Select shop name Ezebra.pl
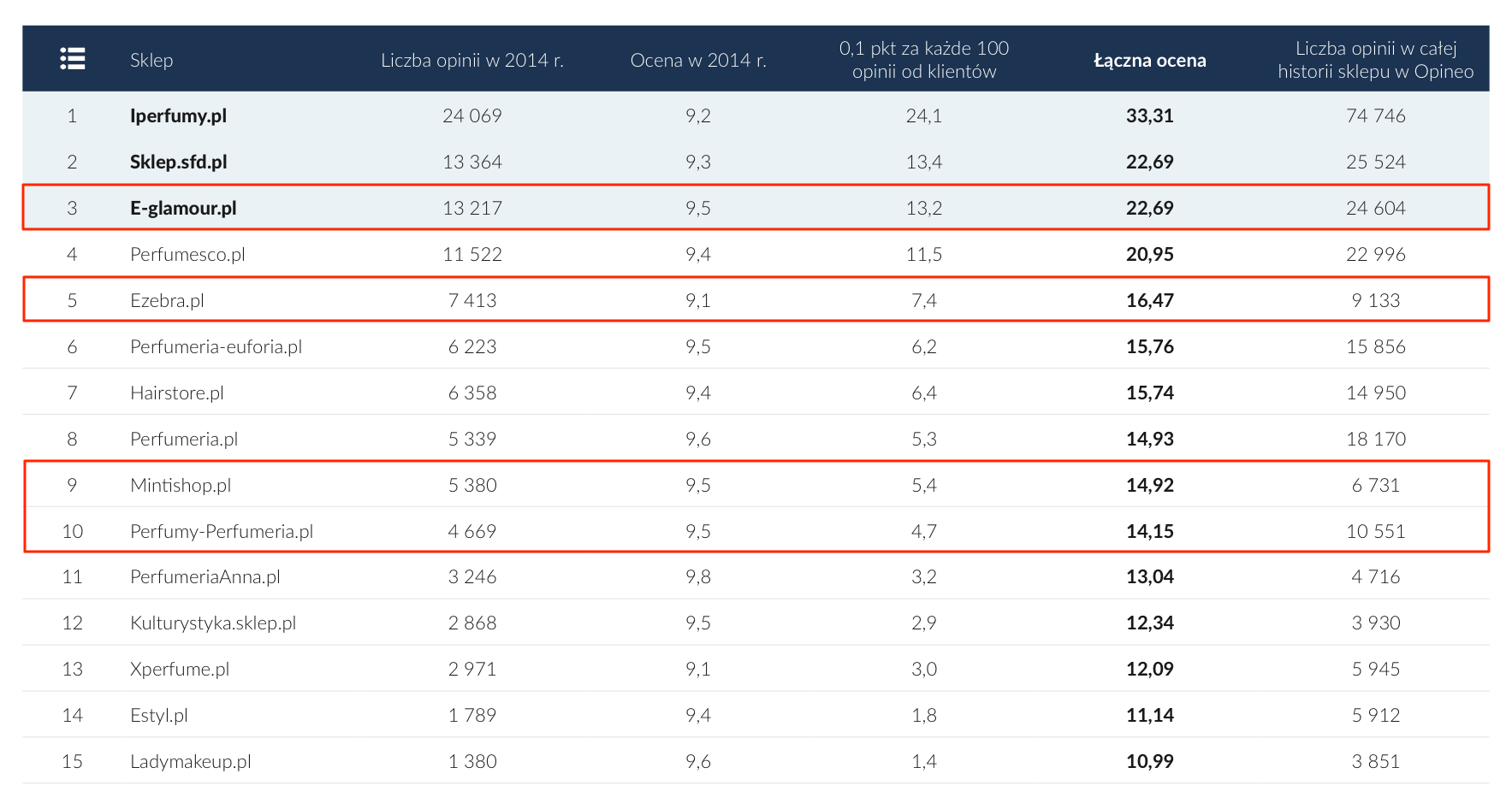The image size is (1512, 803). [x=167, y=300]
